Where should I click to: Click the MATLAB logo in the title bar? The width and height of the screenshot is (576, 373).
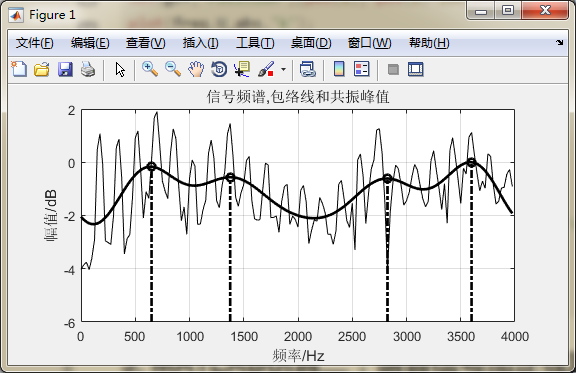coord(16,15)
